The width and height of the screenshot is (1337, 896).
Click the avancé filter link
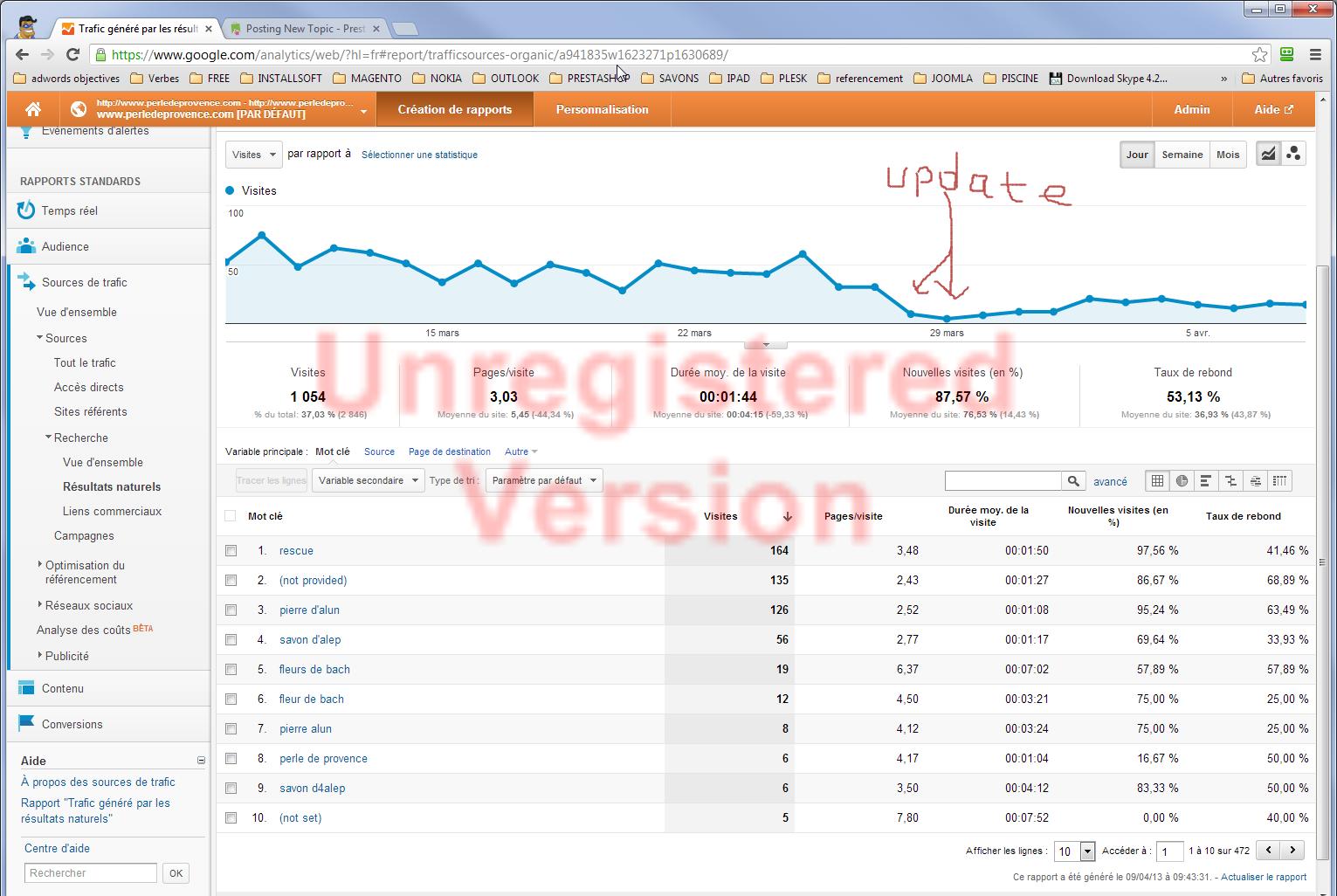point(1110,481)
